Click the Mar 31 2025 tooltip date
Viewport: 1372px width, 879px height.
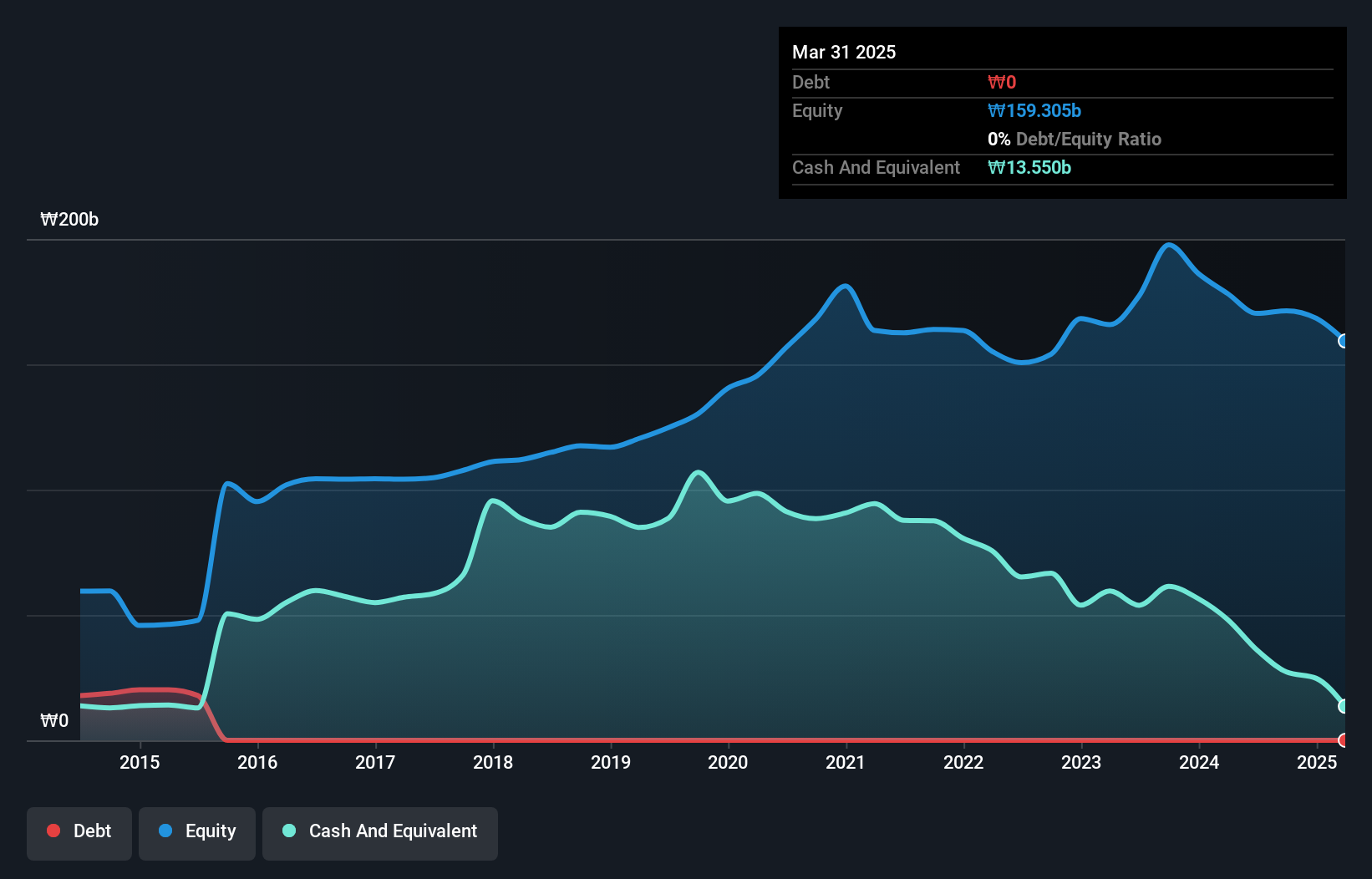[844, 52]
